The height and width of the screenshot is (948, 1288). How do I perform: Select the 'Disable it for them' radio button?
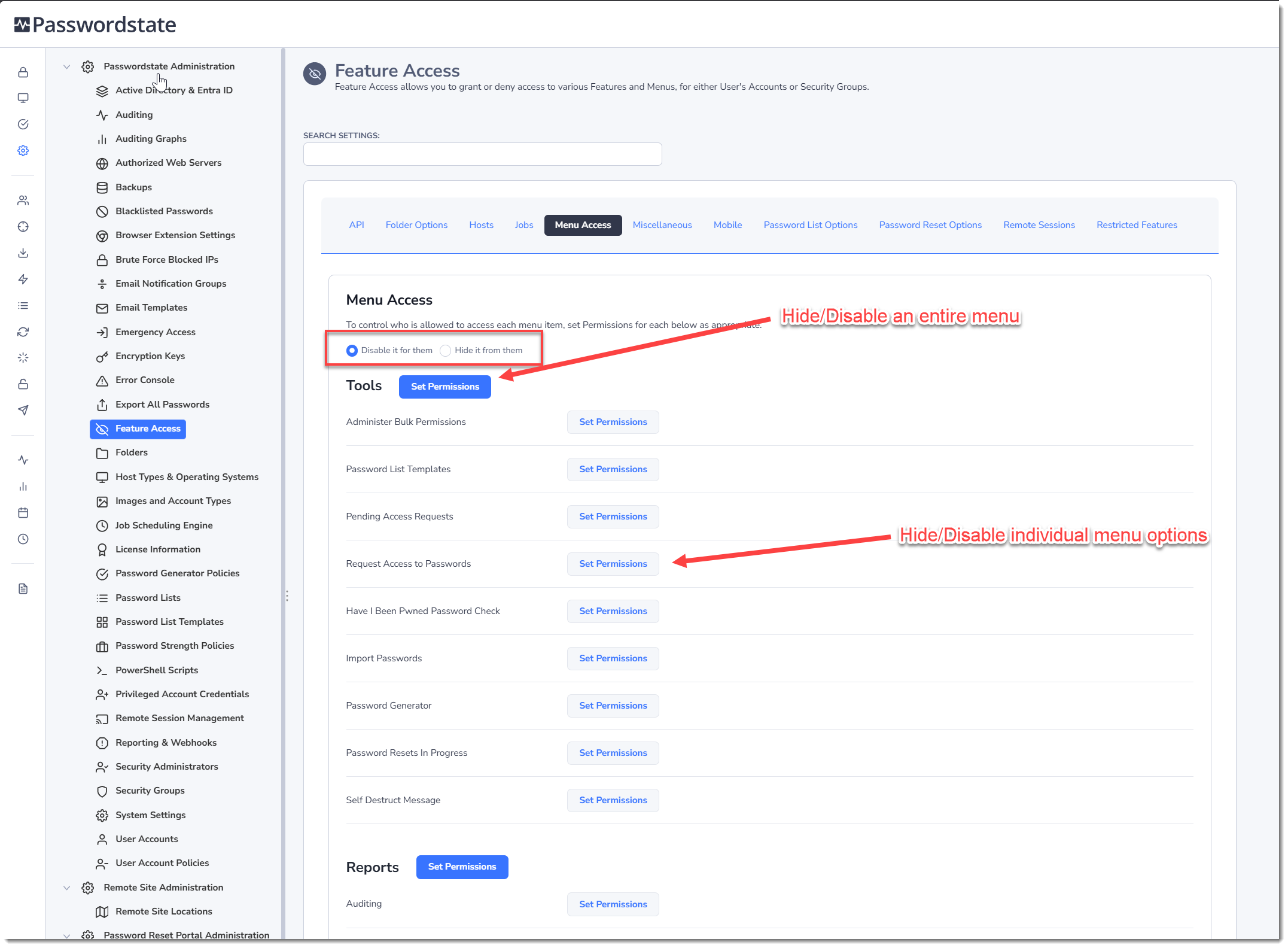click(x=352, y=351)
